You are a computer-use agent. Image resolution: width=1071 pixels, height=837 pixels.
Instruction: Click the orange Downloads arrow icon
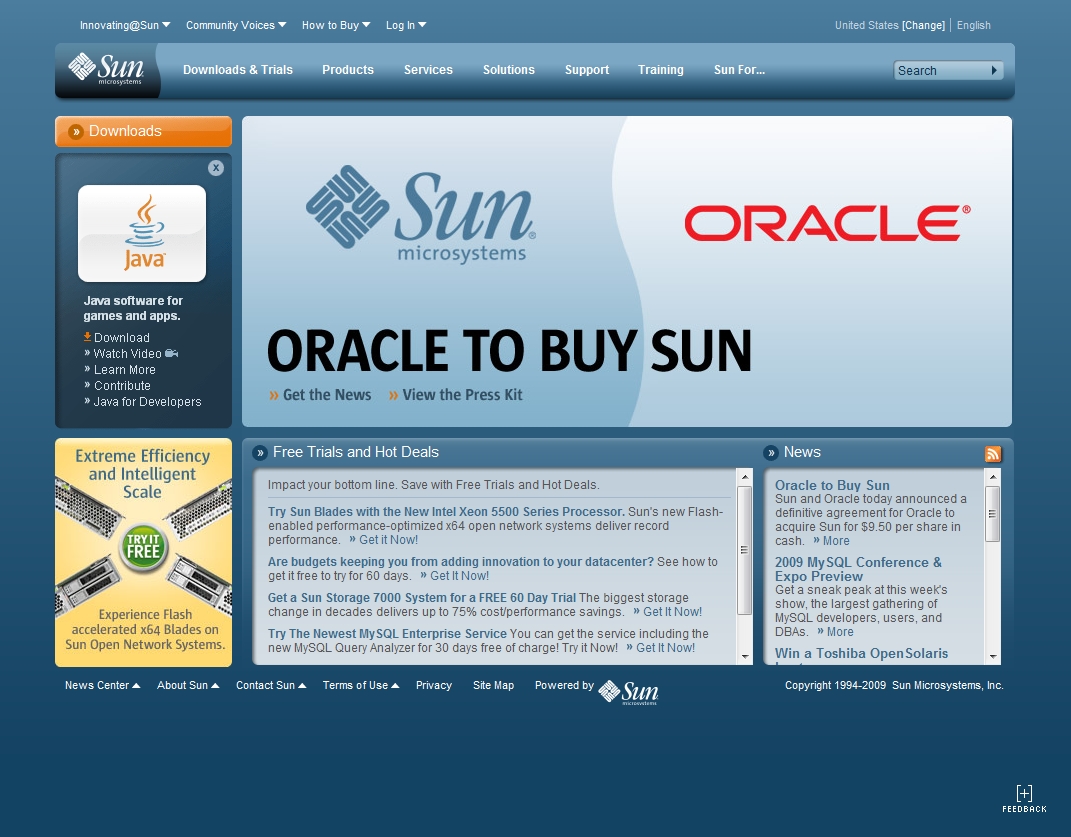point(75,132)
